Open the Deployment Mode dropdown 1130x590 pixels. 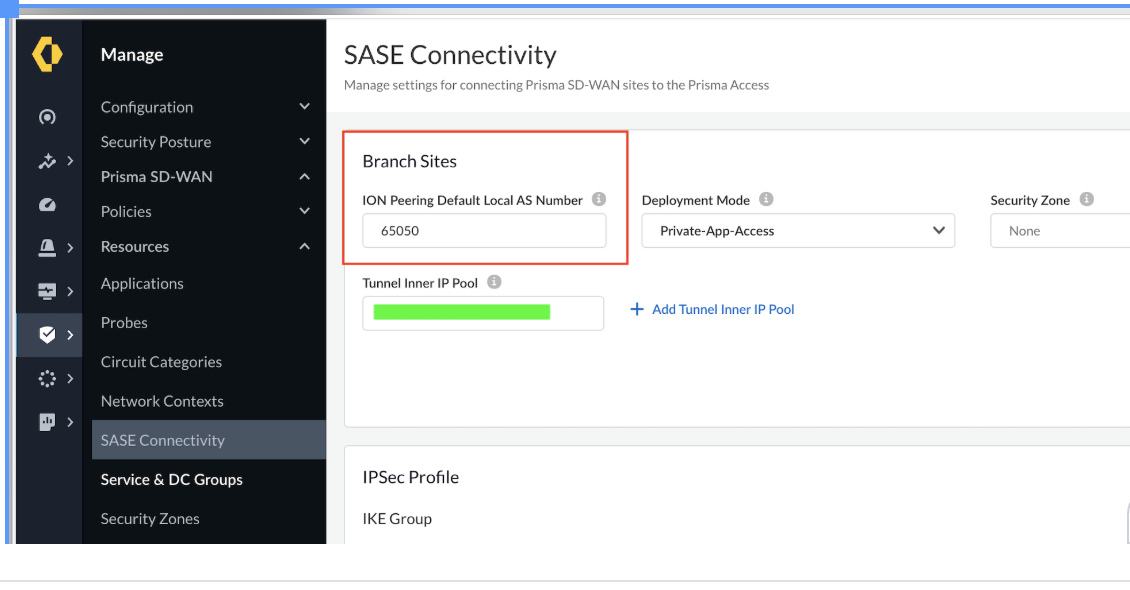point(798,231)
